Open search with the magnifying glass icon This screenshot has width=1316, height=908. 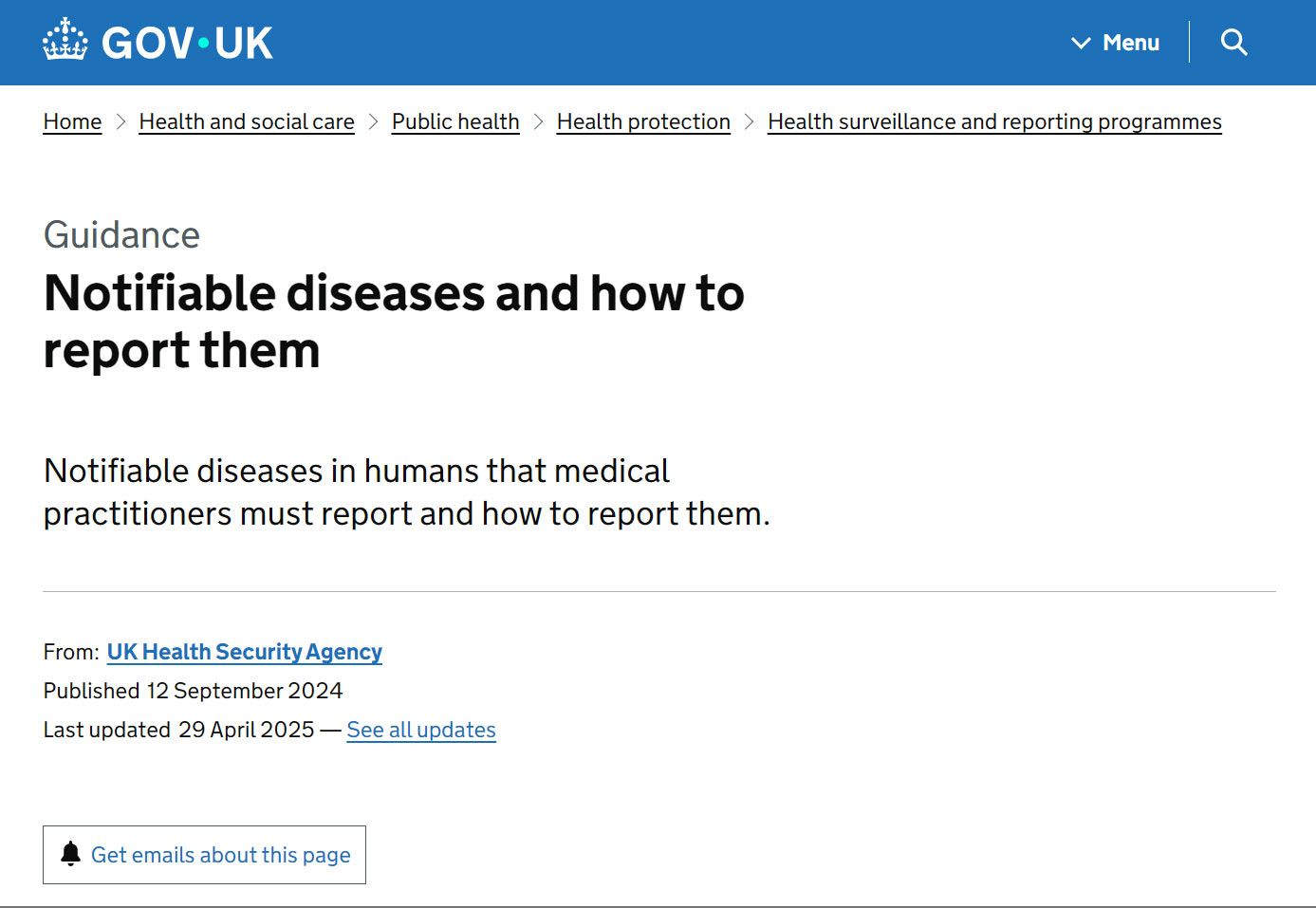[x=1233, y=43]
